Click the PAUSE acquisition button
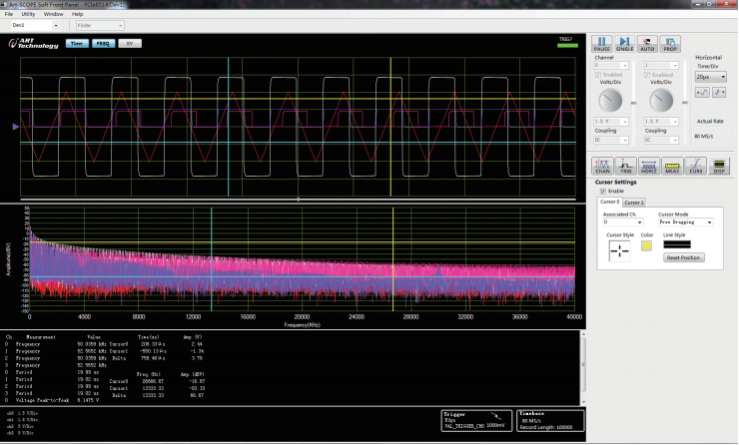 point(602,43)
